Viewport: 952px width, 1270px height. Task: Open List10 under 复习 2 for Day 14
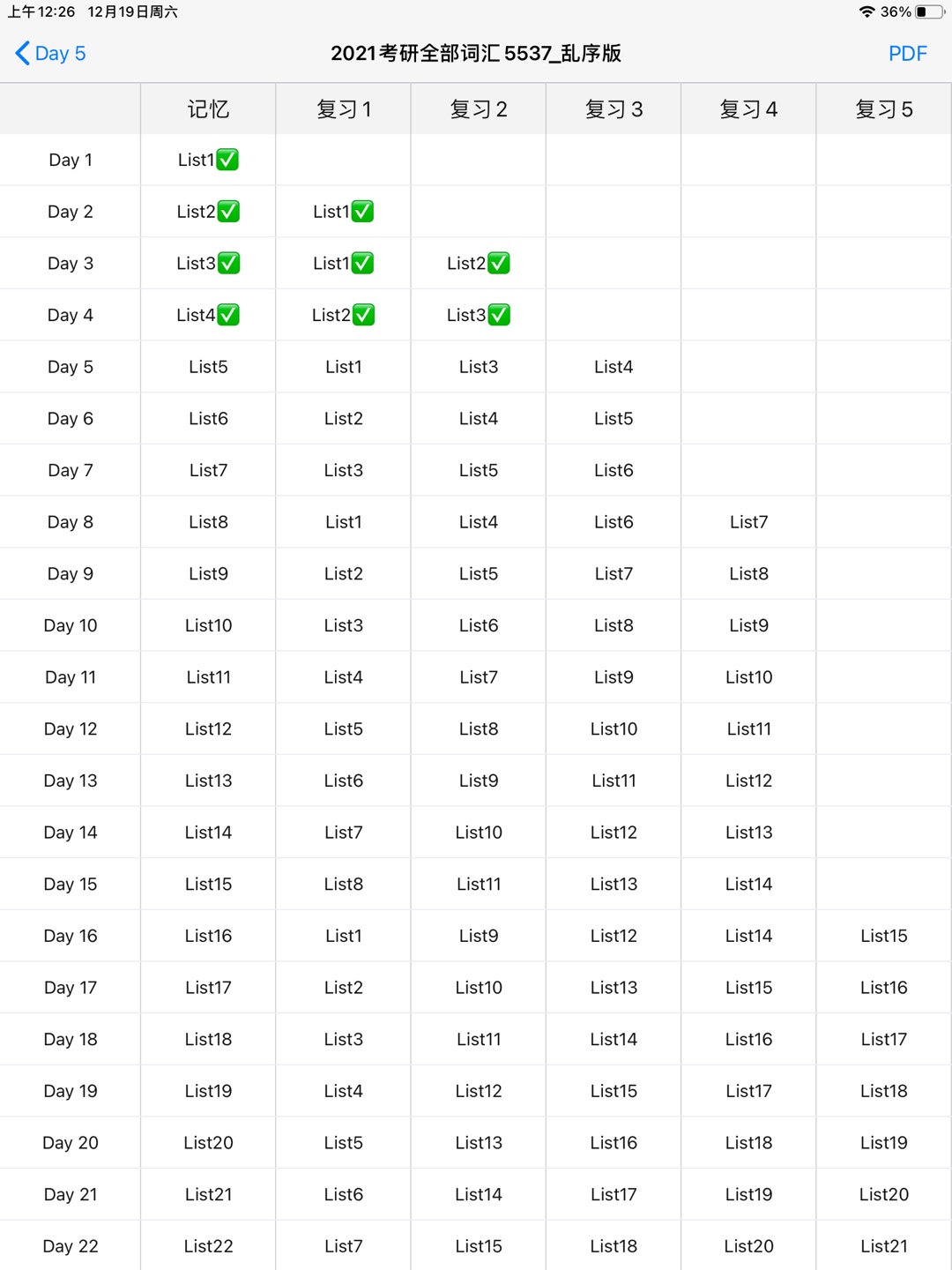479,833
